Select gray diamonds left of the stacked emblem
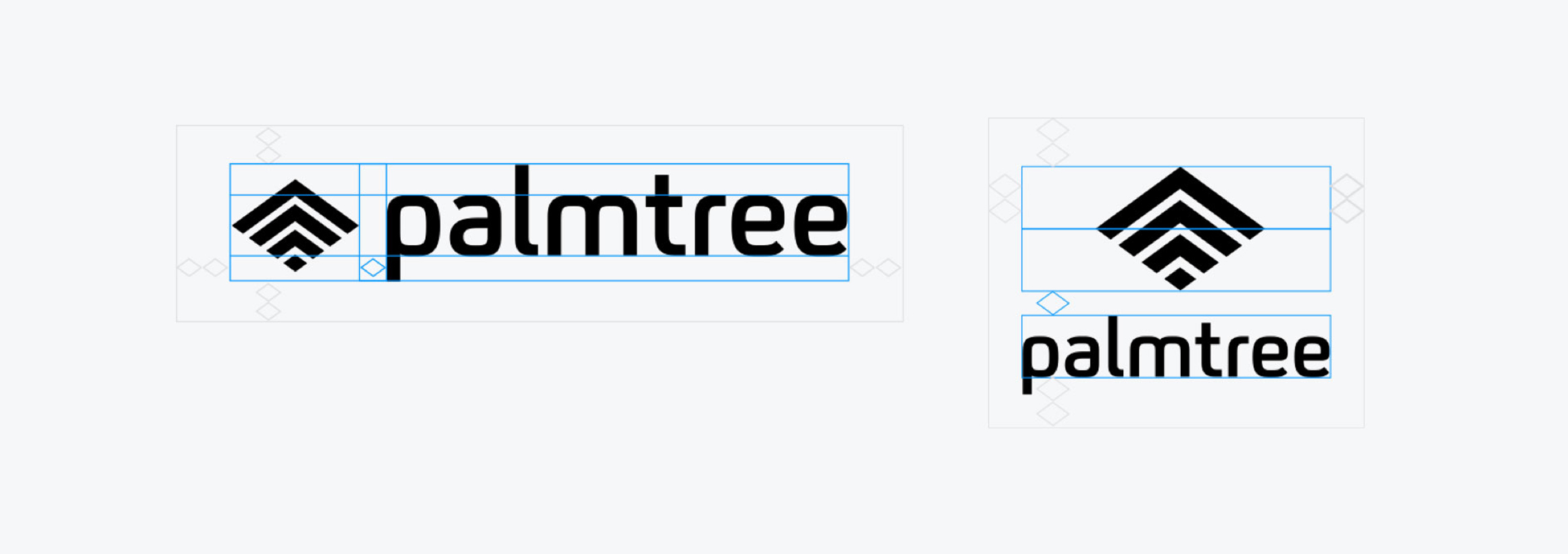The image size is (1568, 554). 1005,198
